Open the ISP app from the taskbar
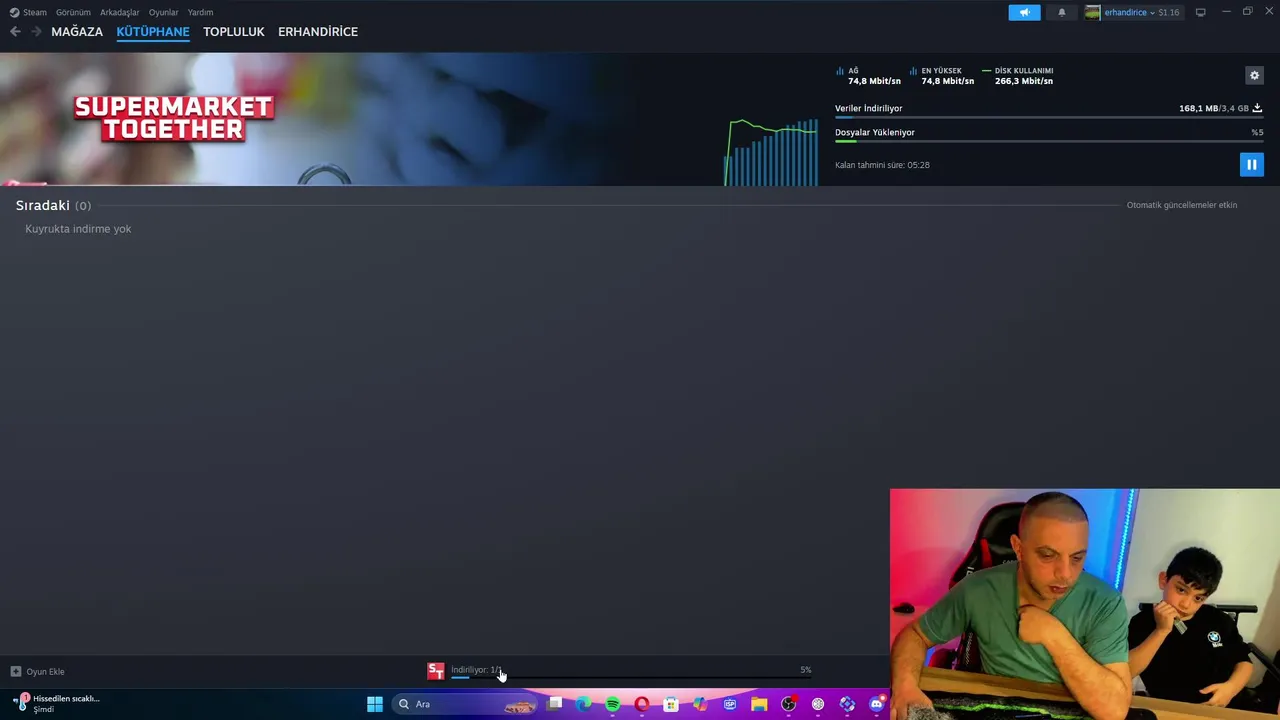 [730, 704]
